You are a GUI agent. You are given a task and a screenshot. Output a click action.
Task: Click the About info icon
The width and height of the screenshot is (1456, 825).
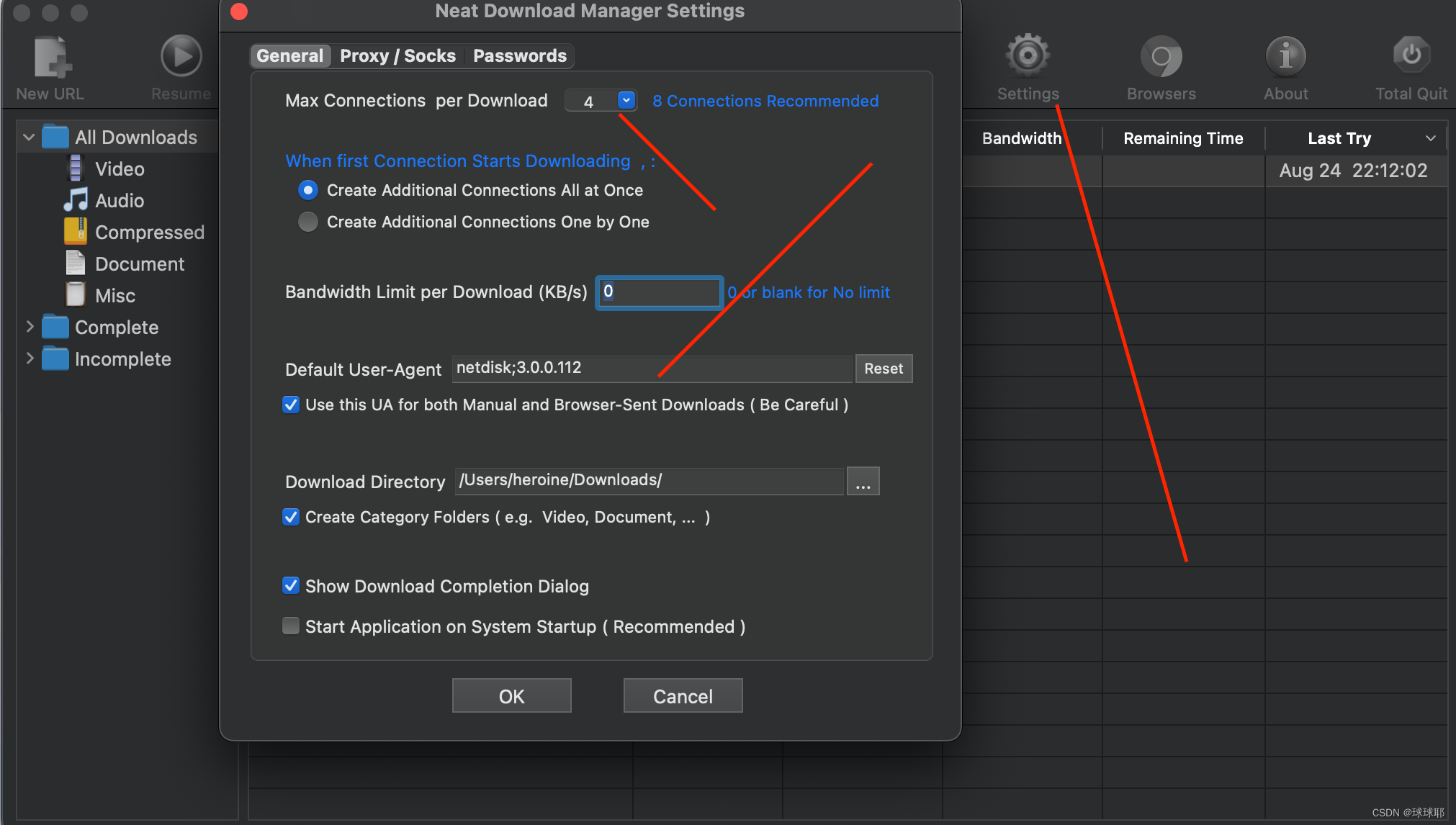[x=1286, y=56]
